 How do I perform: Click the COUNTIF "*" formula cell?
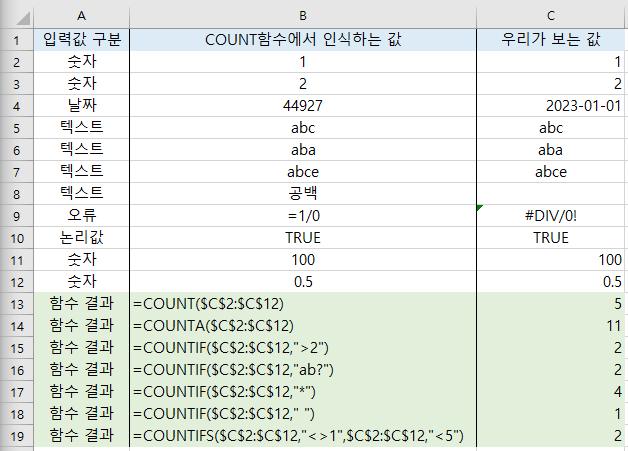(303, 393)
